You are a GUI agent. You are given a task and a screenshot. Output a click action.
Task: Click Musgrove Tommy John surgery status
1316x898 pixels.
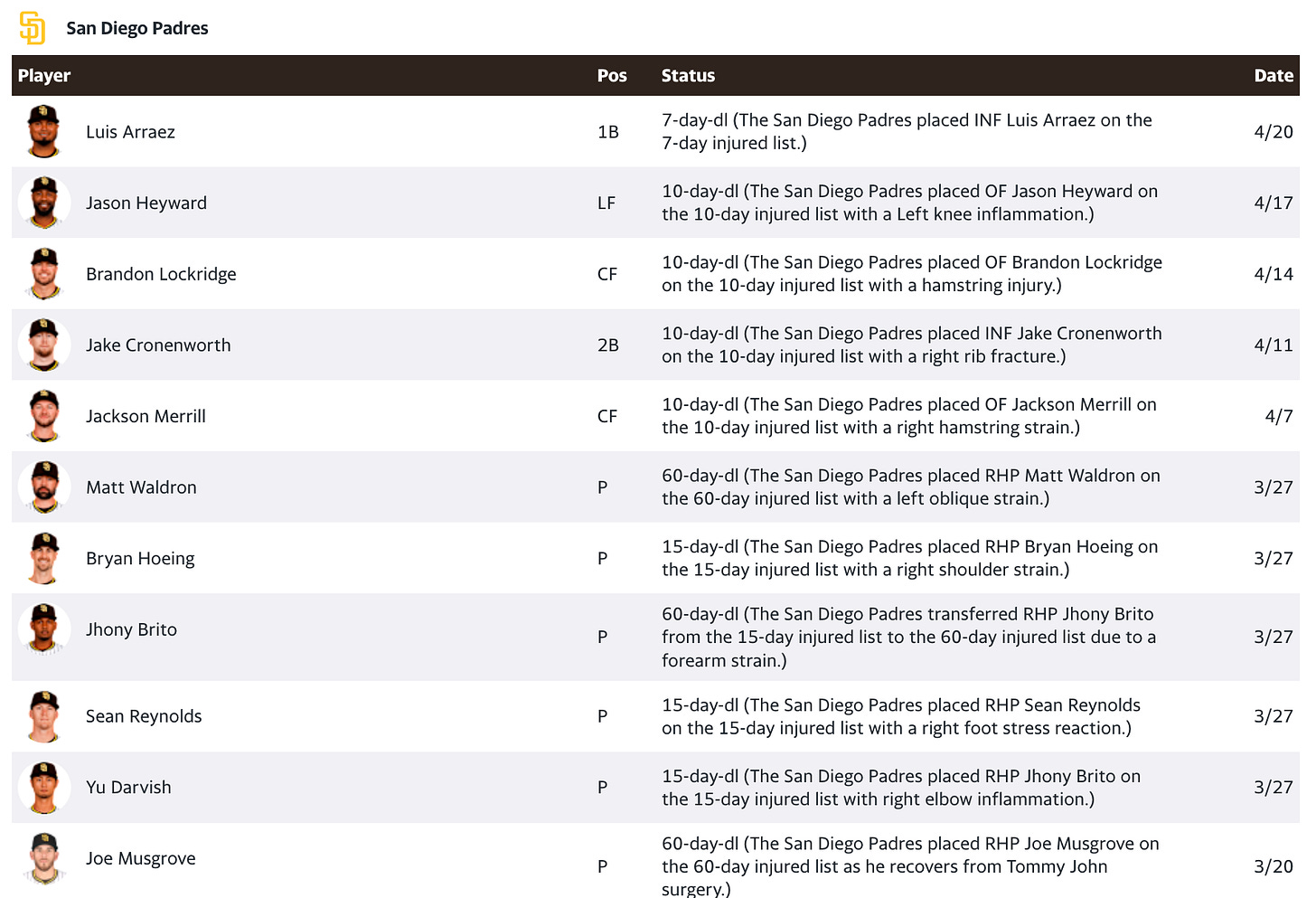(910, 866)
